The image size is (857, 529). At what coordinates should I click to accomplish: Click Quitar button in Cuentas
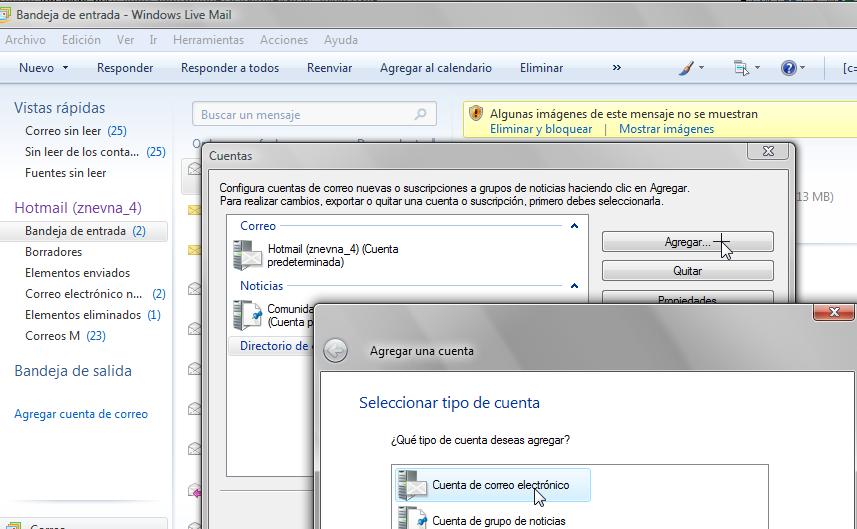pos(688,271)
